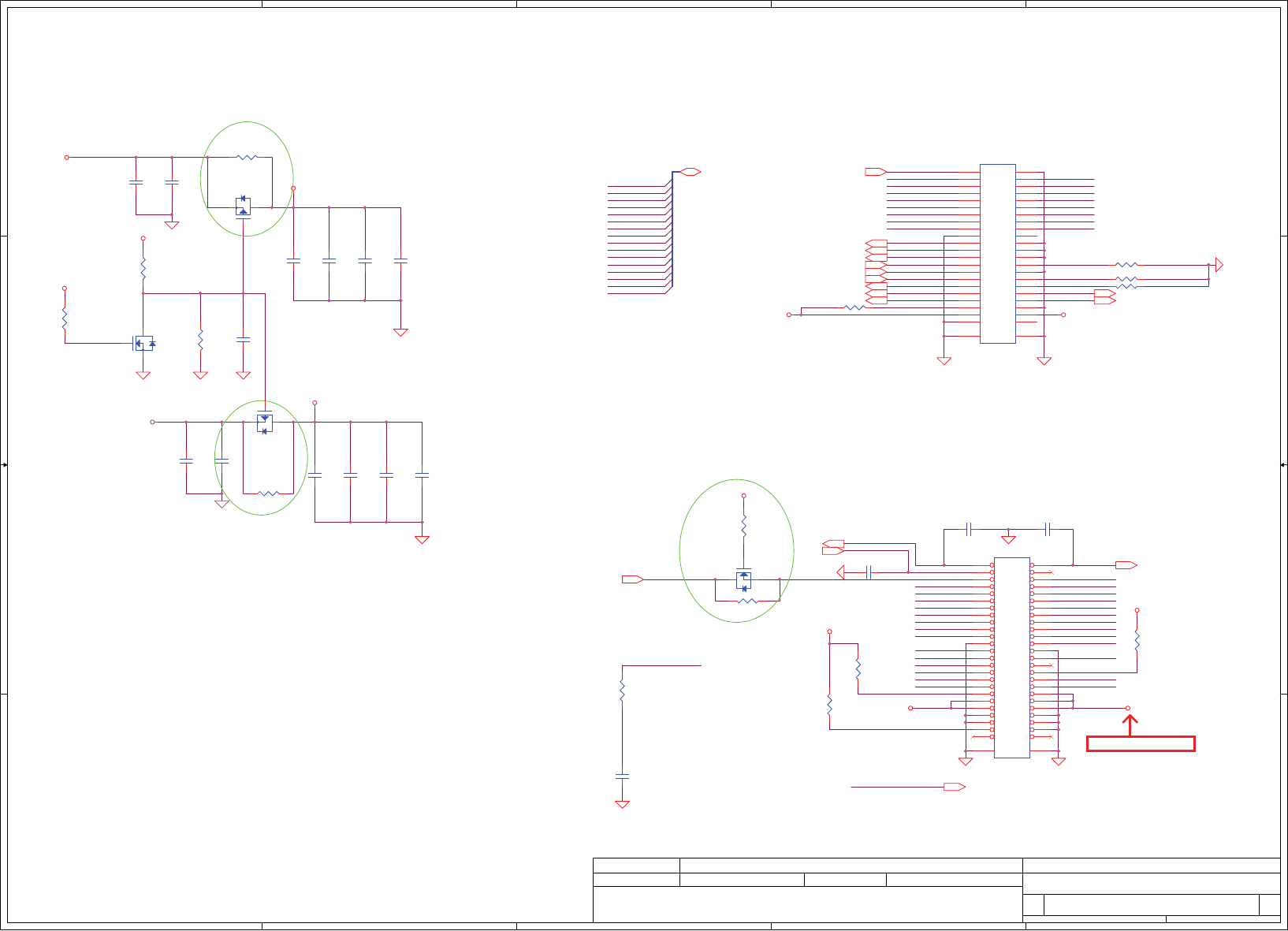Click the terminal just right of the top-left green circle

[293, 188]
